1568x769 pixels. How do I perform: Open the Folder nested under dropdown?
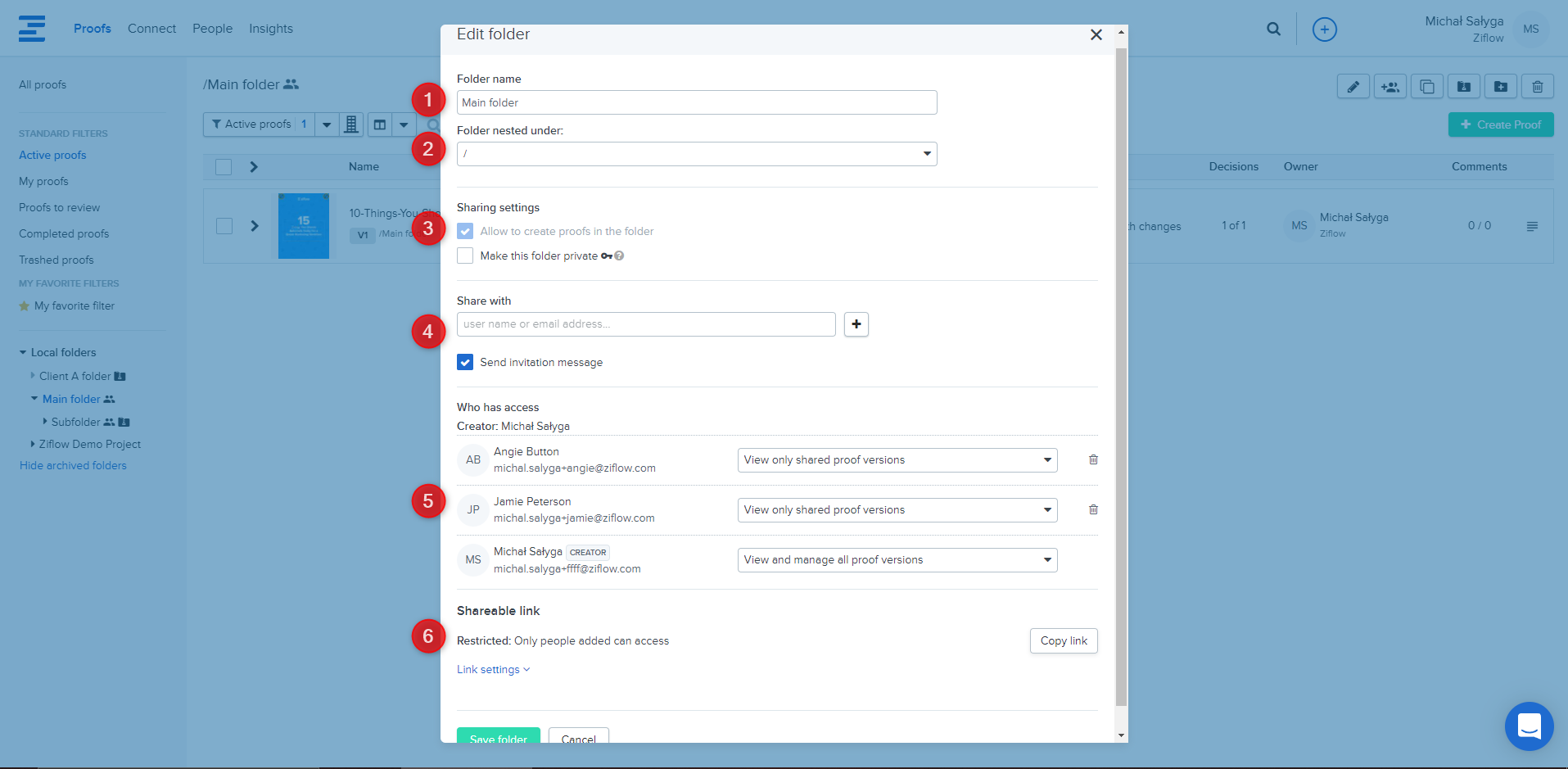click(696, 154)
